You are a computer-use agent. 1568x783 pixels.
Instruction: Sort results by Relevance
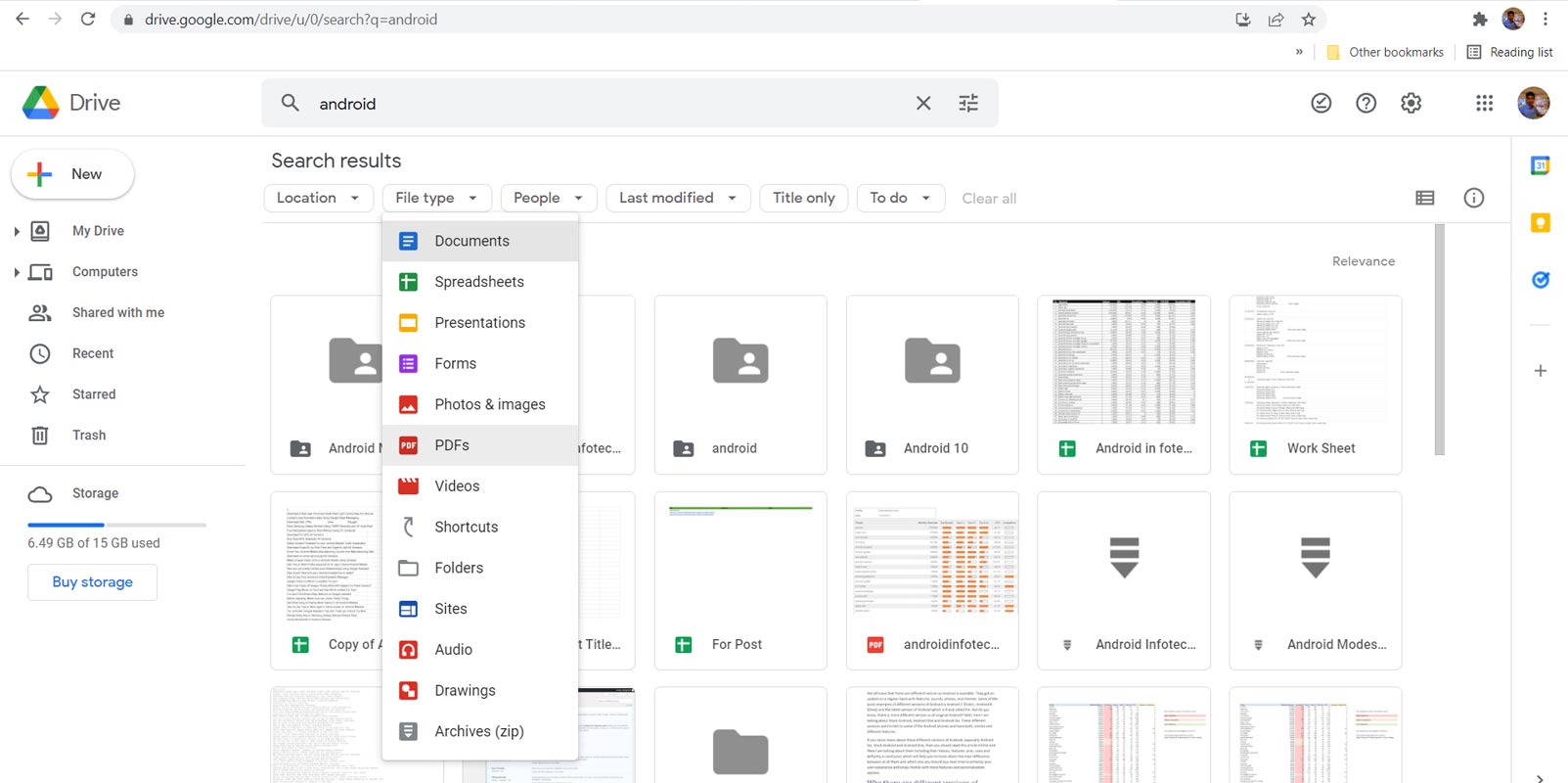[x=1364, y=261]
